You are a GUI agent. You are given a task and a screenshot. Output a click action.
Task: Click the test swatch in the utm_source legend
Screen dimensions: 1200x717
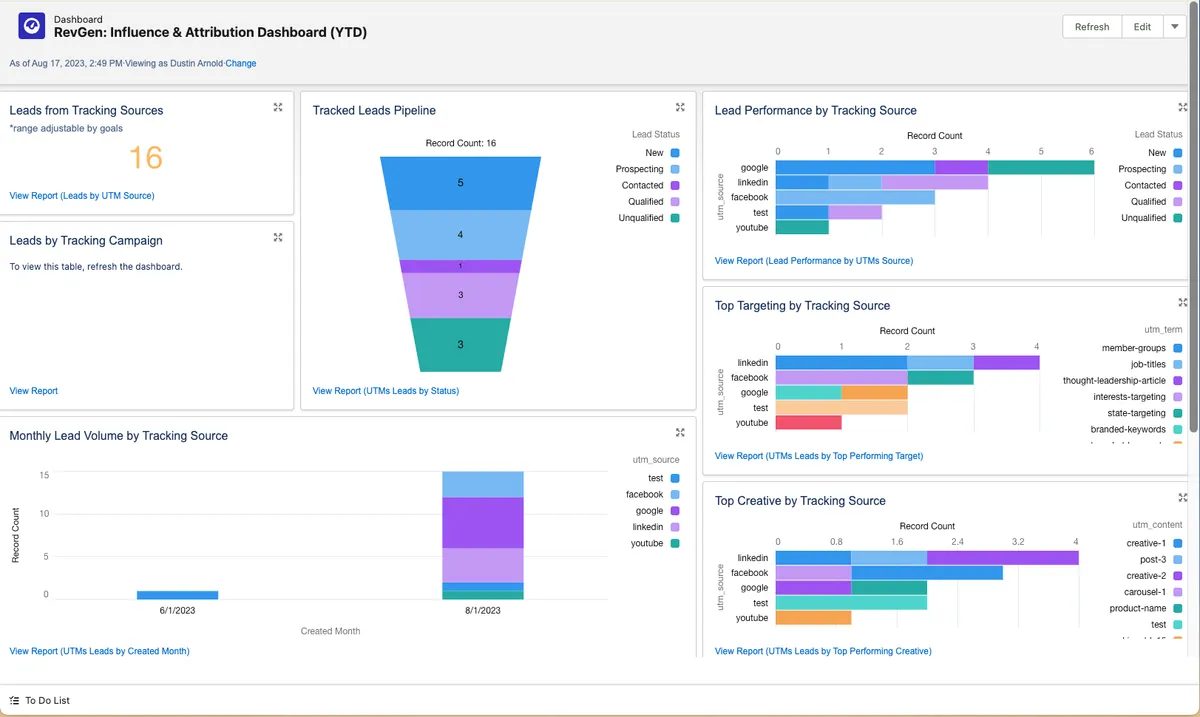tap(676, 478)
